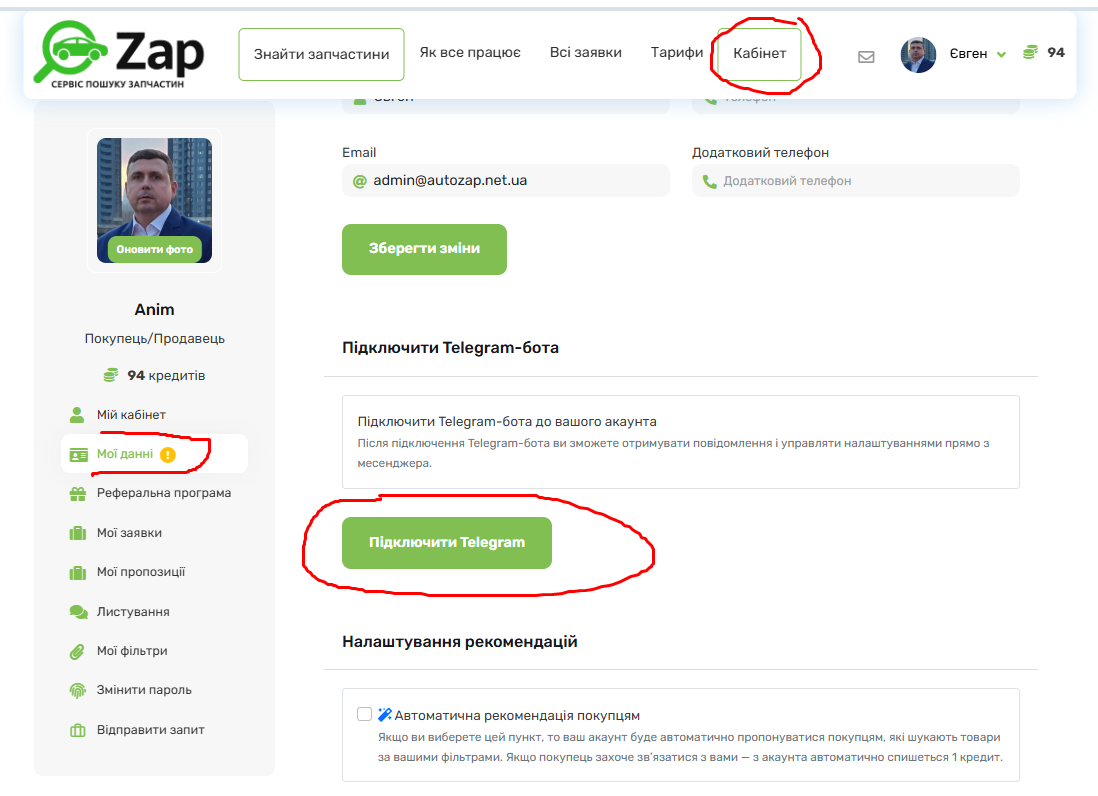Click the orange warning badge beside Мої данні
Viewport: 1098px width, 796px height.
tap(168, 455)
